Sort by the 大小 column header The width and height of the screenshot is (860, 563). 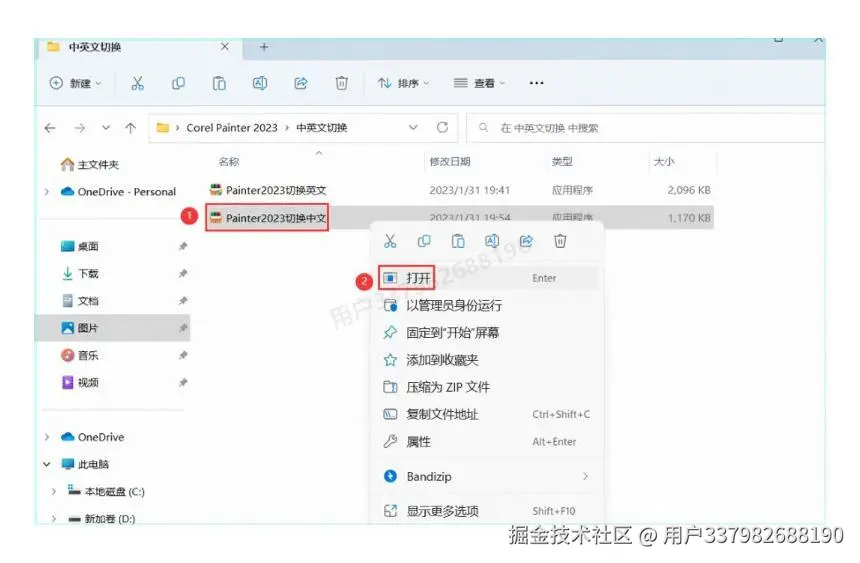click(x=664, y=161)
